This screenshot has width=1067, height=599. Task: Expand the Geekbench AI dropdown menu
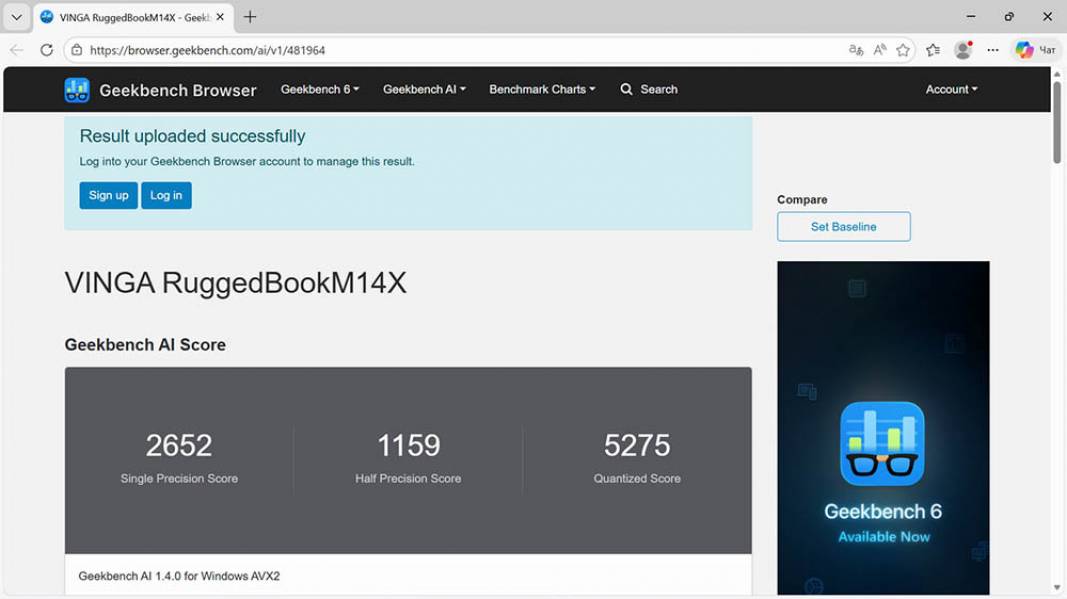(x=424, y=89)
